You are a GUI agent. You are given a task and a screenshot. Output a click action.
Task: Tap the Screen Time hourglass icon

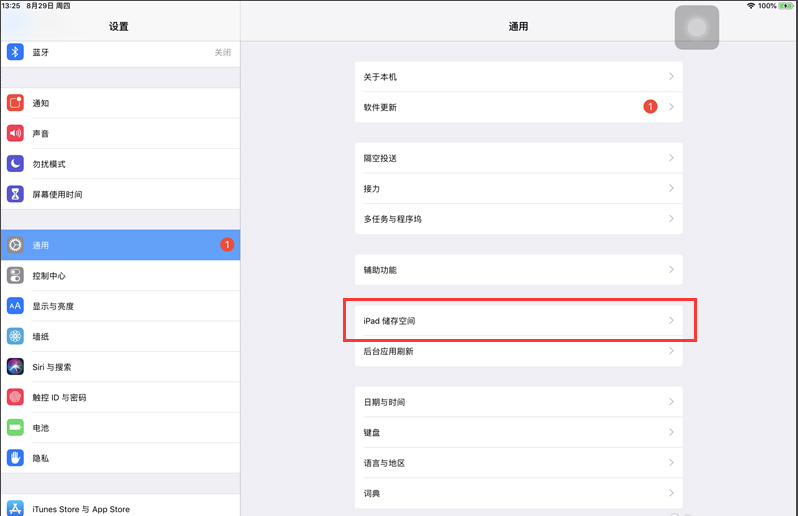point(15,194)
